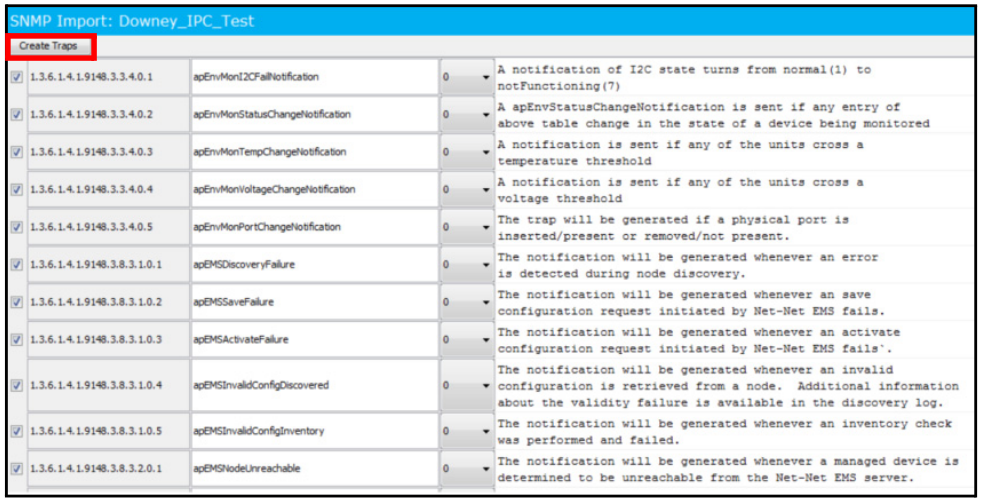This screenshot has height=502, width=982.
Task: Uncheck the apEnvMonI2CFailNotification row checkbox
Action: tap(17, 77)
